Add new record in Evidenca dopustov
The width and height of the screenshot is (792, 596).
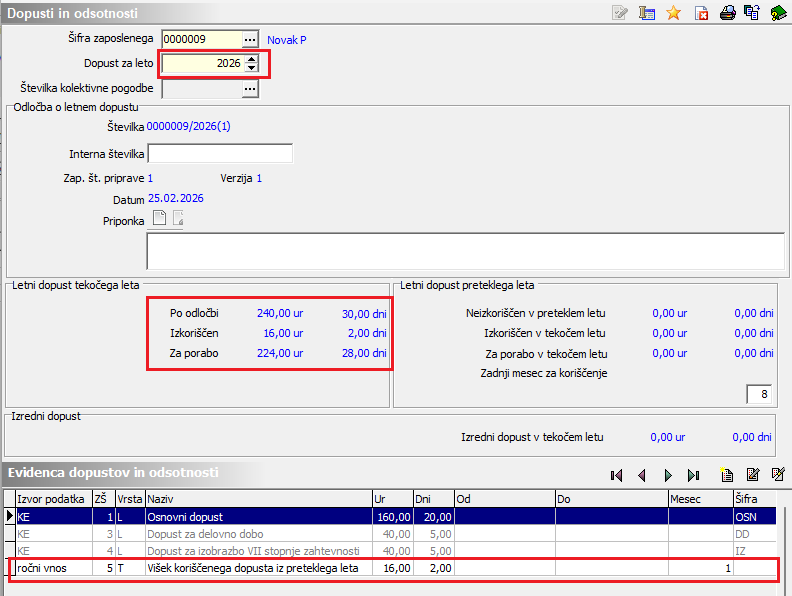[727, 475]
